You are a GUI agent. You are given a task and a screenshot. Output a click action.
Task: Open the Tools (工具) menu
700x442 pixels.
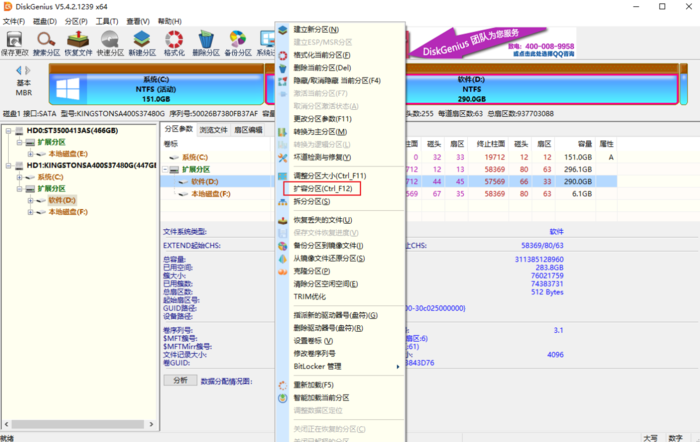107,21
